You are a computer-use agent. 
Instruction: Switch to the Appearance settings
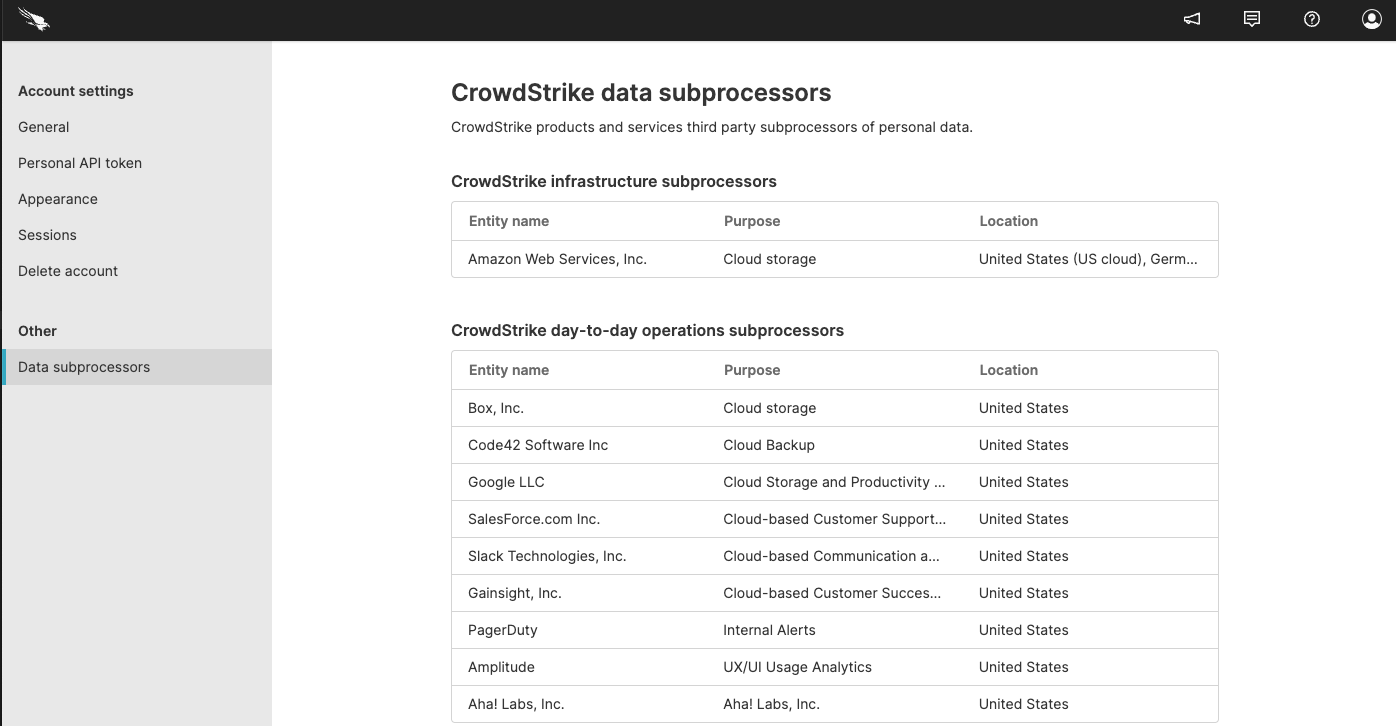click(x=58, y=199)
